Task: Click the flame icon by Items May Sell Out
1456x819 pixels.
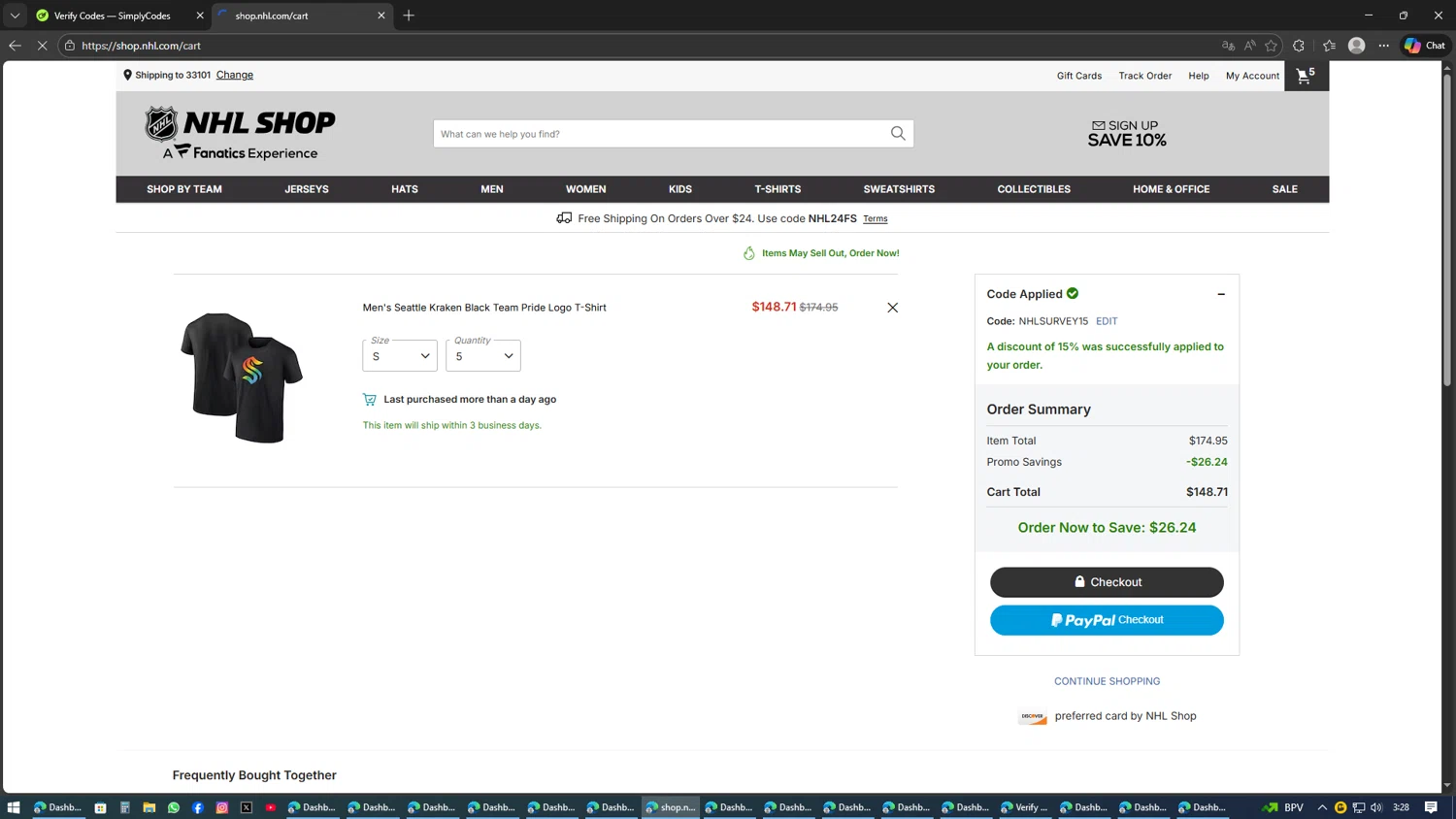Action: (x=749, y=253)
